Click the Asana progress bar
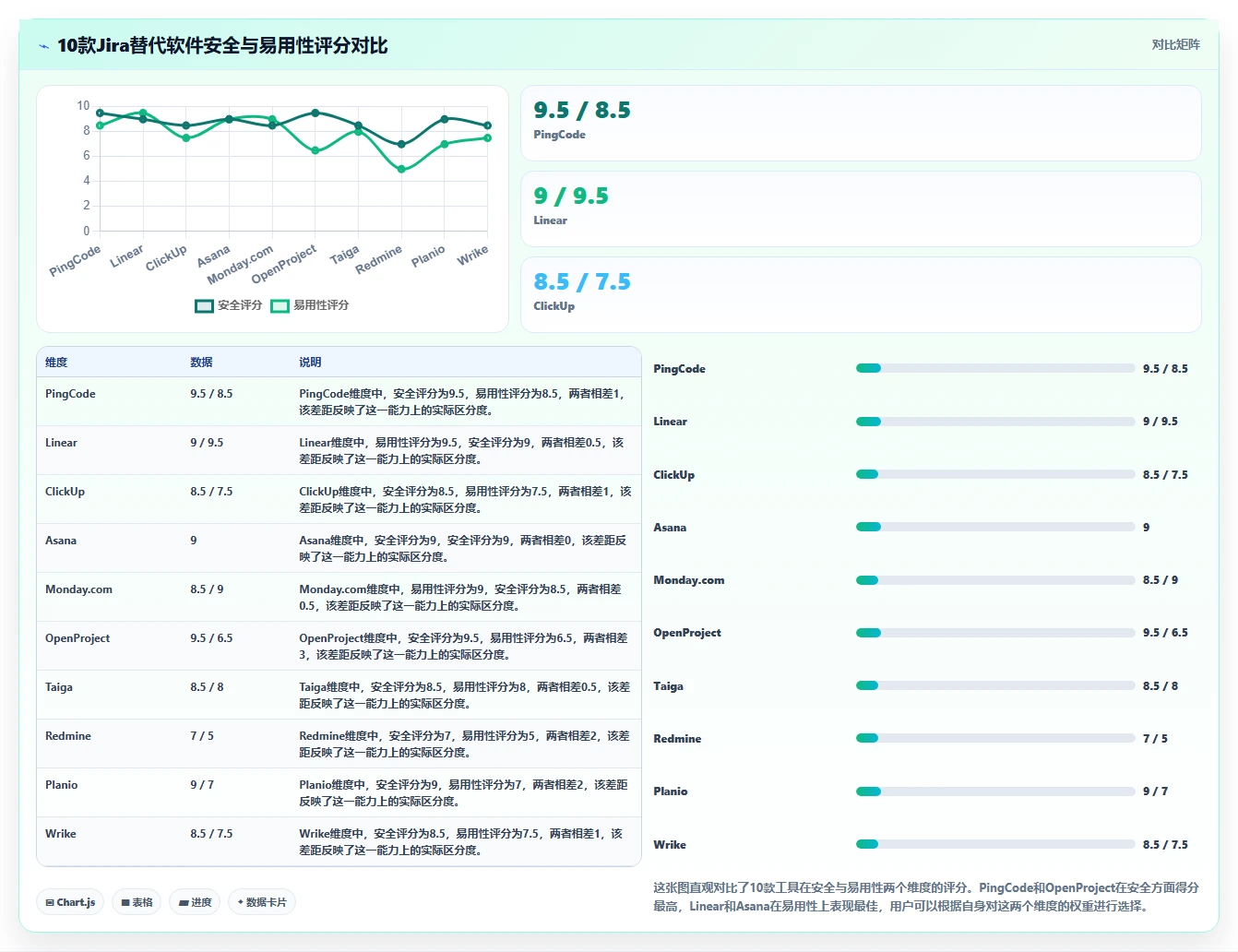Viewport: 1238px width, 952px height. 995,527
